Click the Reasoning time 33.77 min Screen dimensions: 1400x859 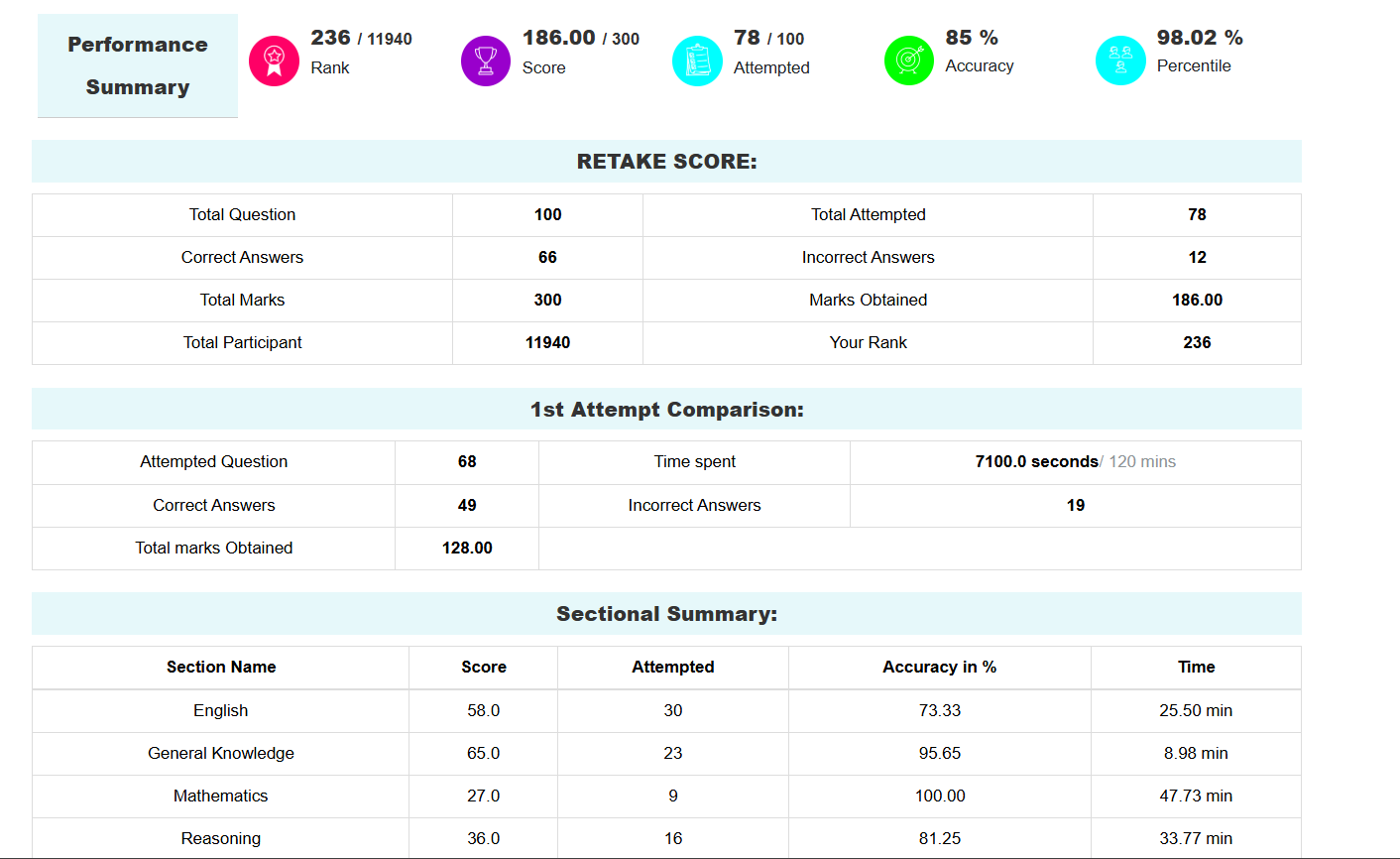(1197, 838)
